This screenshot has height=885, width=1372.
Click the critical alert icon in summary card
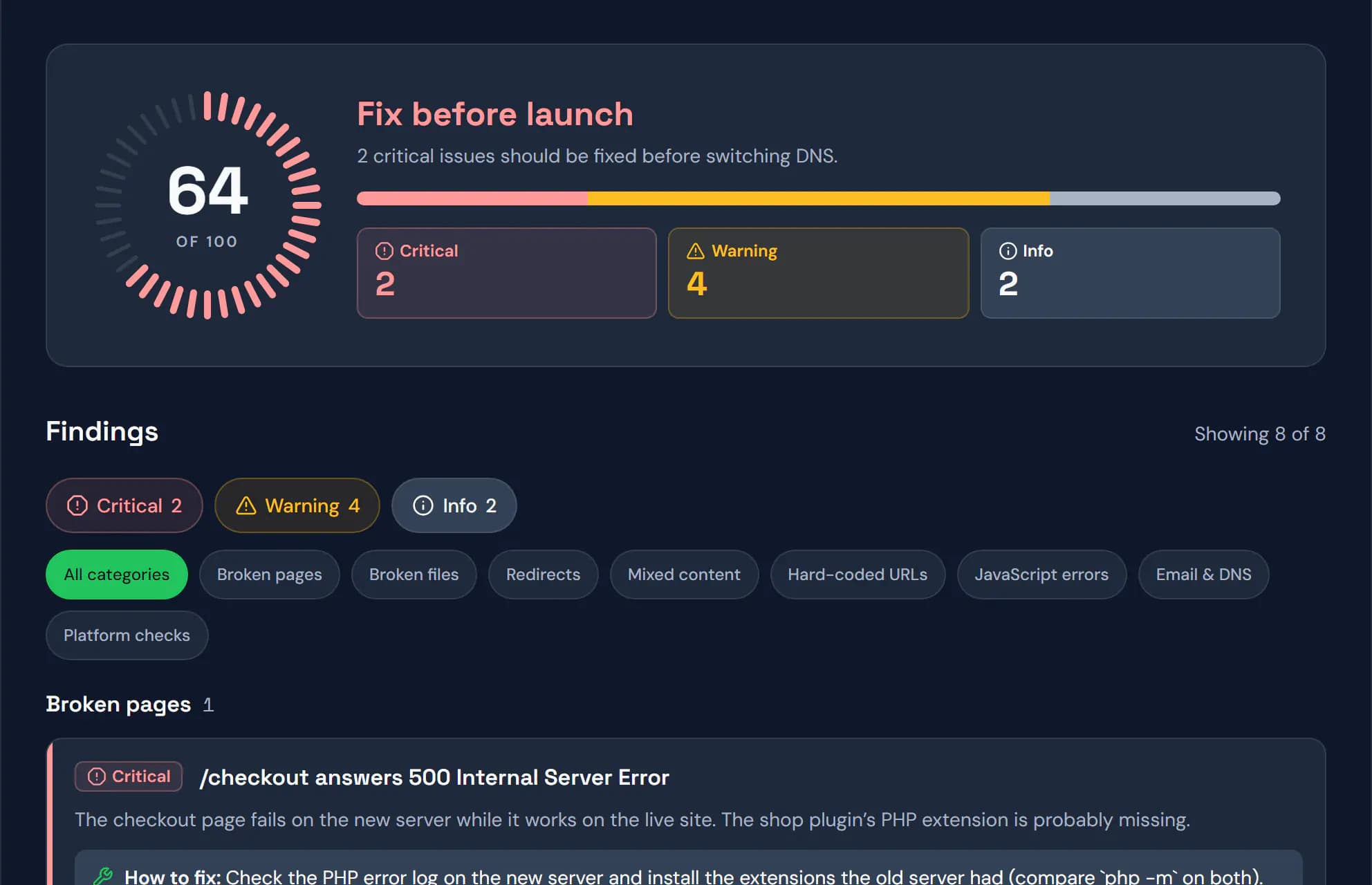pos(384,251)
